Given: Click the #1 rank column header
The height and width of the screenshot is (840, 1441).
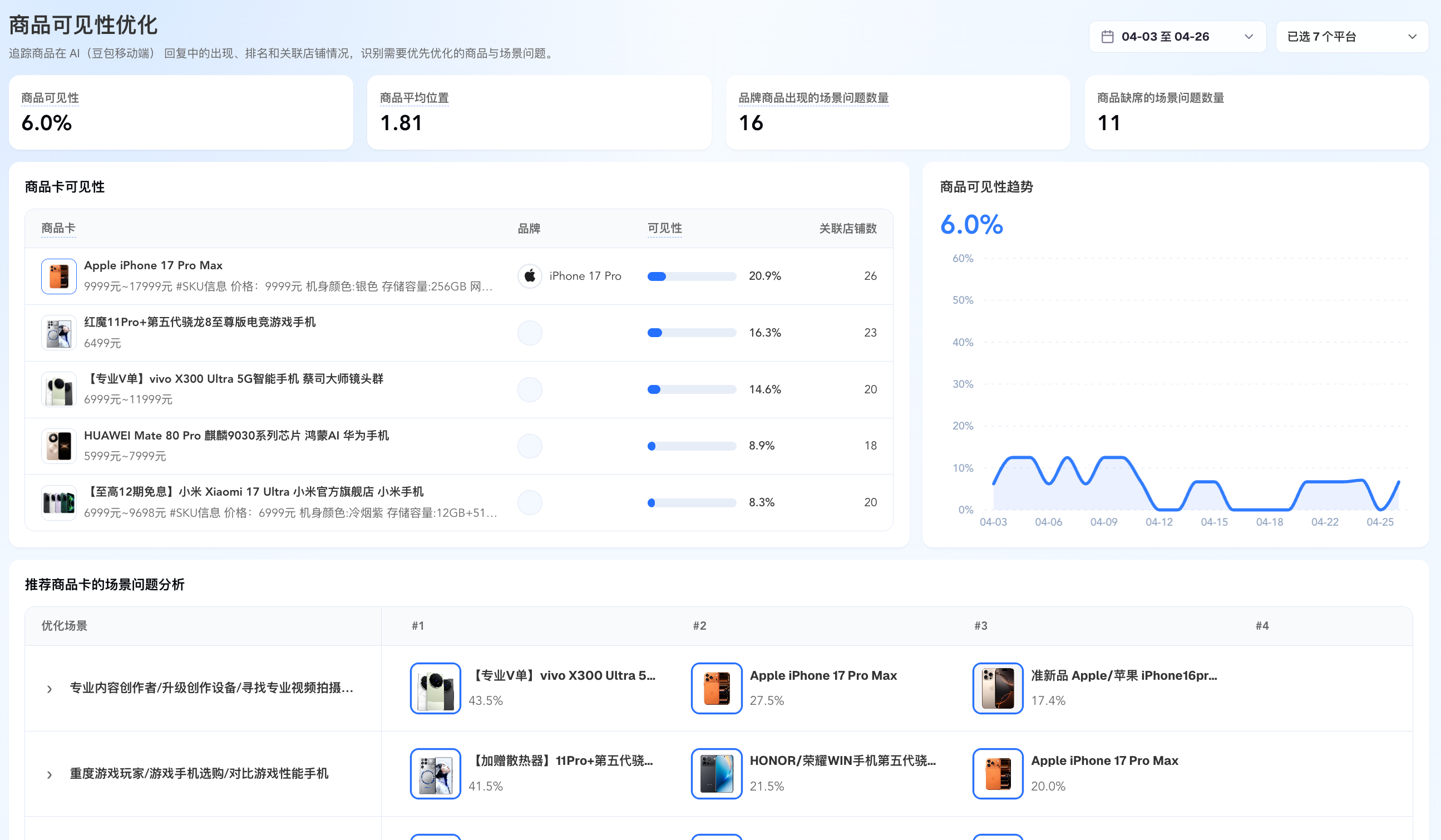Looking at the screenshot, I should click(418, 626).
